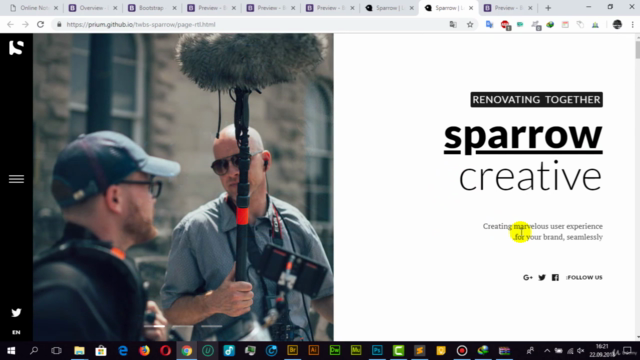Click the 'Creating marvelous user experience' text
The height and width of the screenshot is (360, 640).
click(x=542, y=226)
